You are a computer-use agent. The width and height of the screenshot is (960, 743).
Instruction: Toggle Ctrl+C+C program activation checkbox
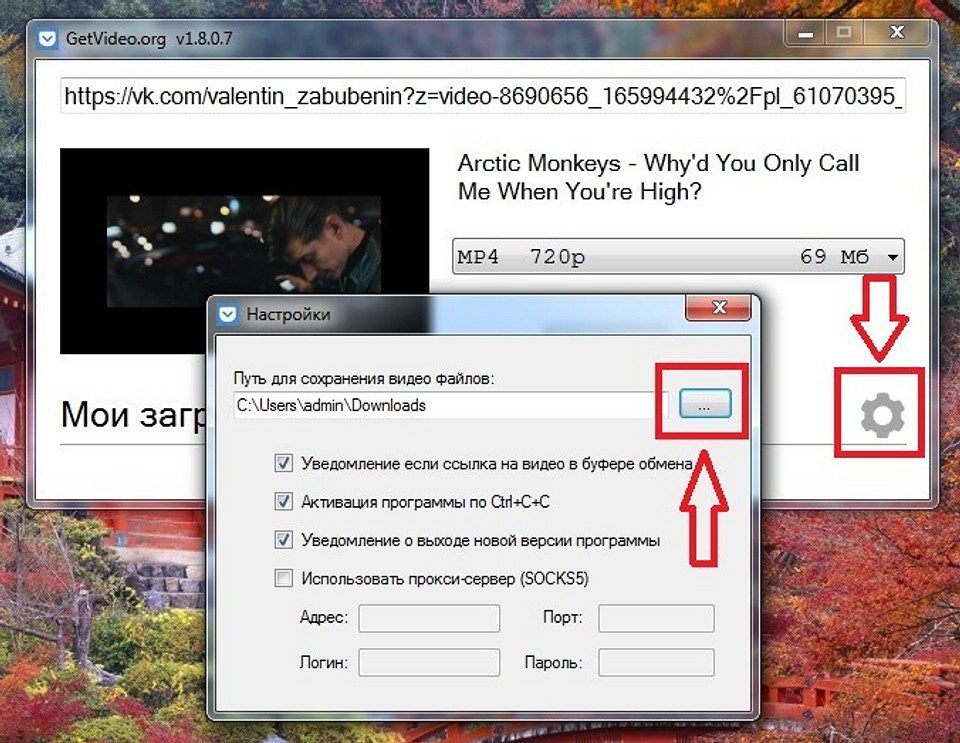pos(283,502)
